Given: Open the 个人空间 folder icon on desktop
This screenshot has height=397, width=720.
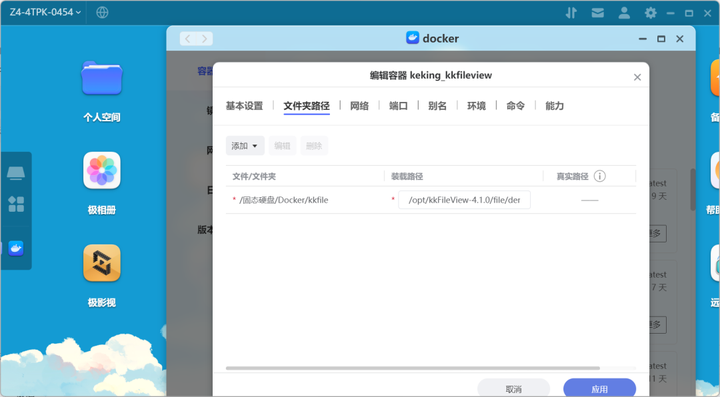Looking at the screenshot, I should click(102, 78).
